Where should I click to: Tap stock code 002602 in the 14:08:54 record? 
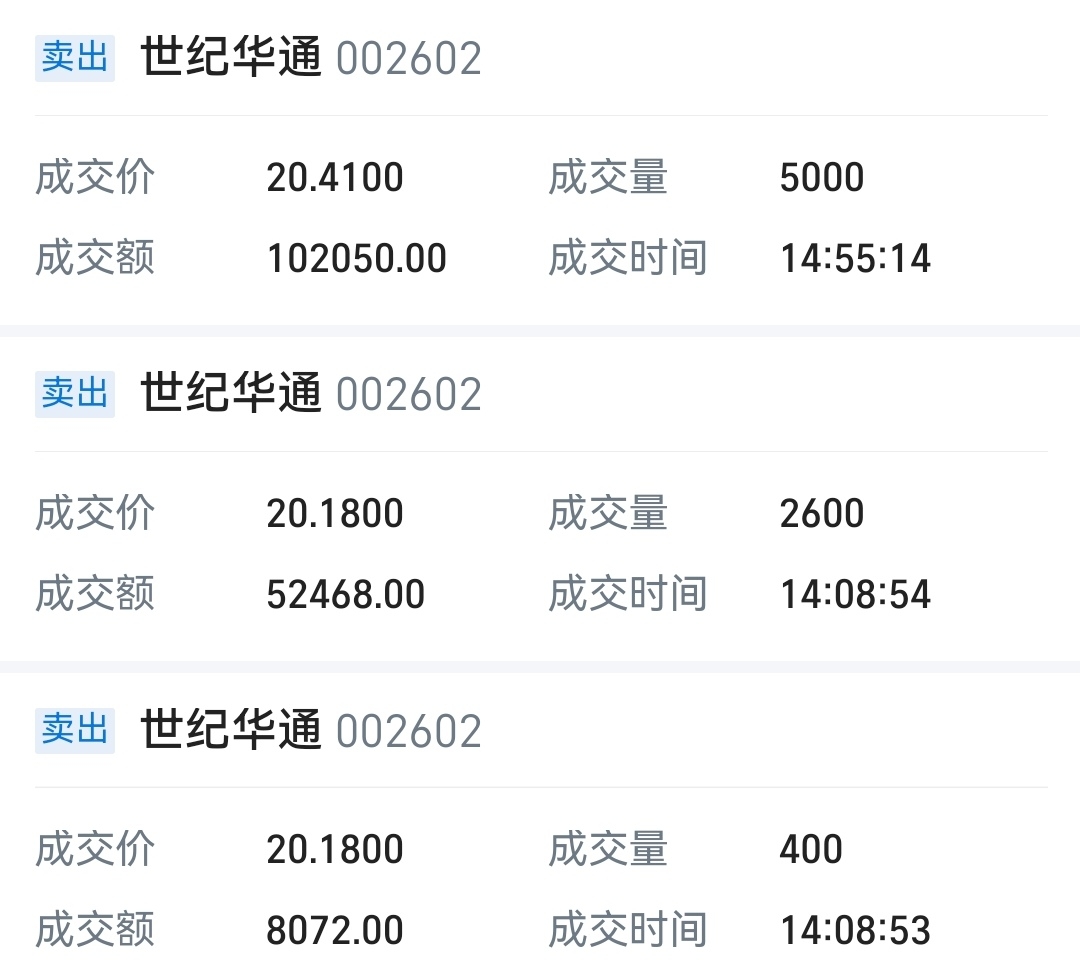[x=409, y=396]
